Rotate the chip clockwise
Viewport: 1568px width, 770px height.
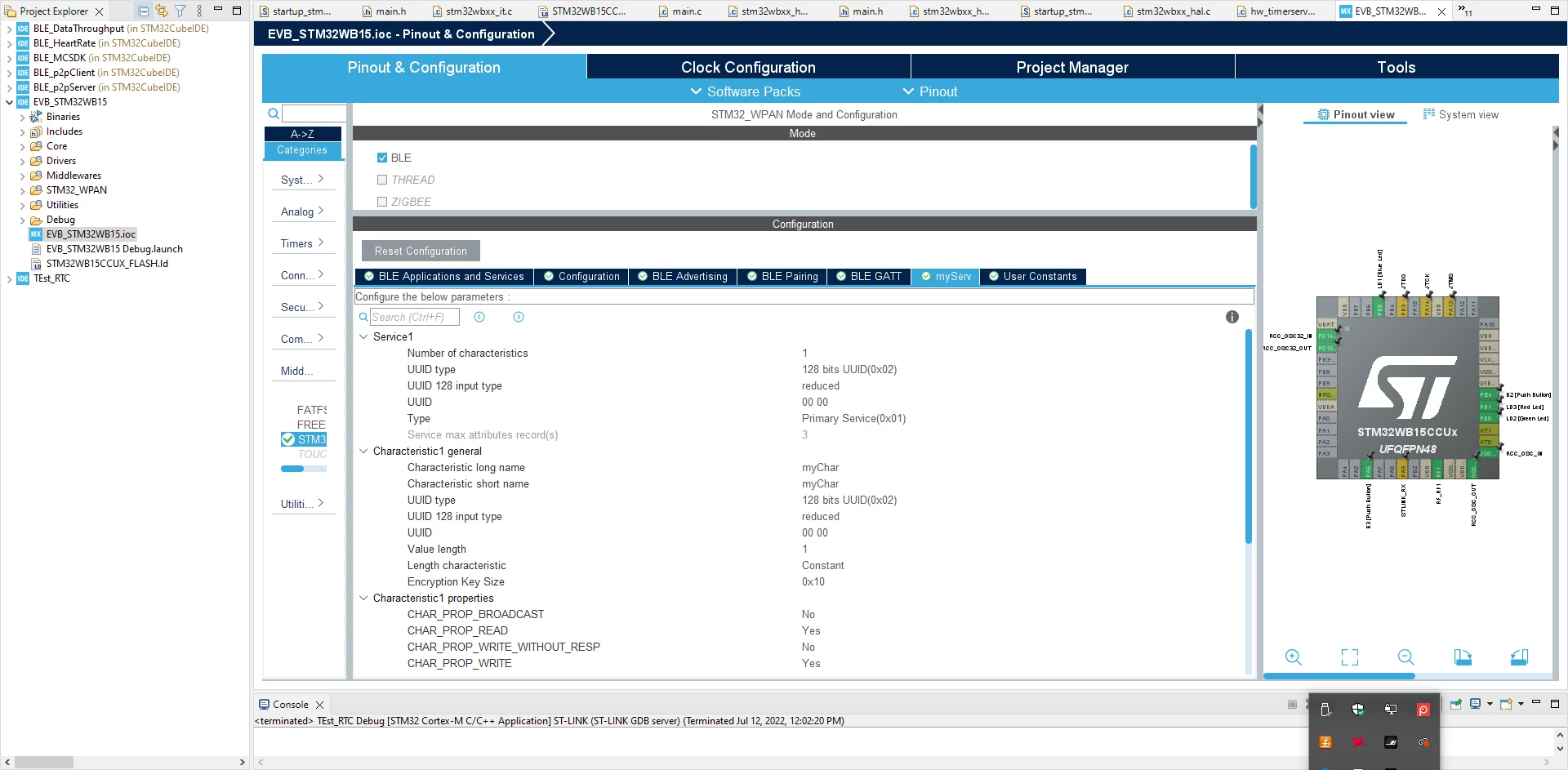point(1463,657)
